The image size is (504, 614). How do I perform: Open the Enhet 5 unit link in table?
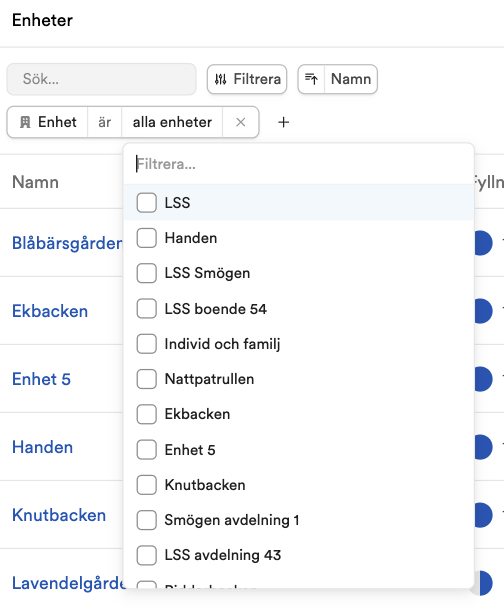(x=42, y=379)
